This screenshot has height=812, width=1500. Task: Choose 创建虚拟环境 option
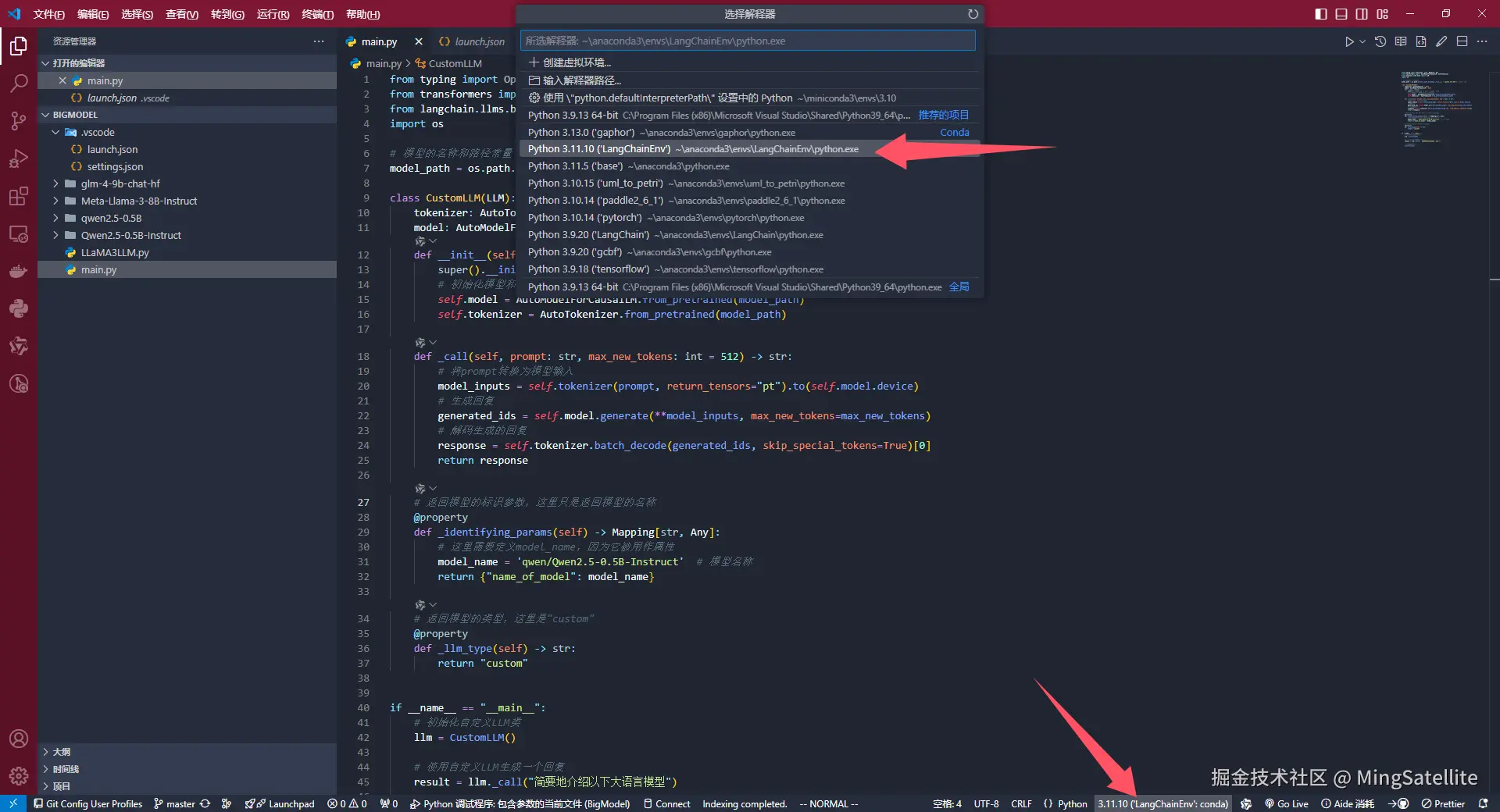coord(749,62)
